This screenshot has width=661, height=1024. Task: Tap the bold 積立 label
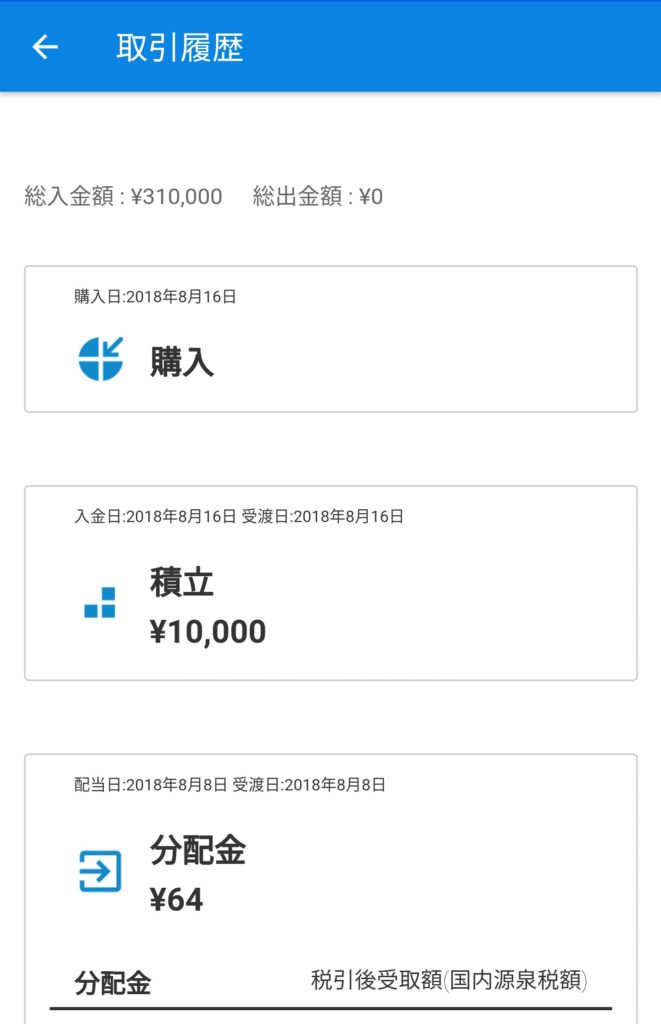point(182,582)
